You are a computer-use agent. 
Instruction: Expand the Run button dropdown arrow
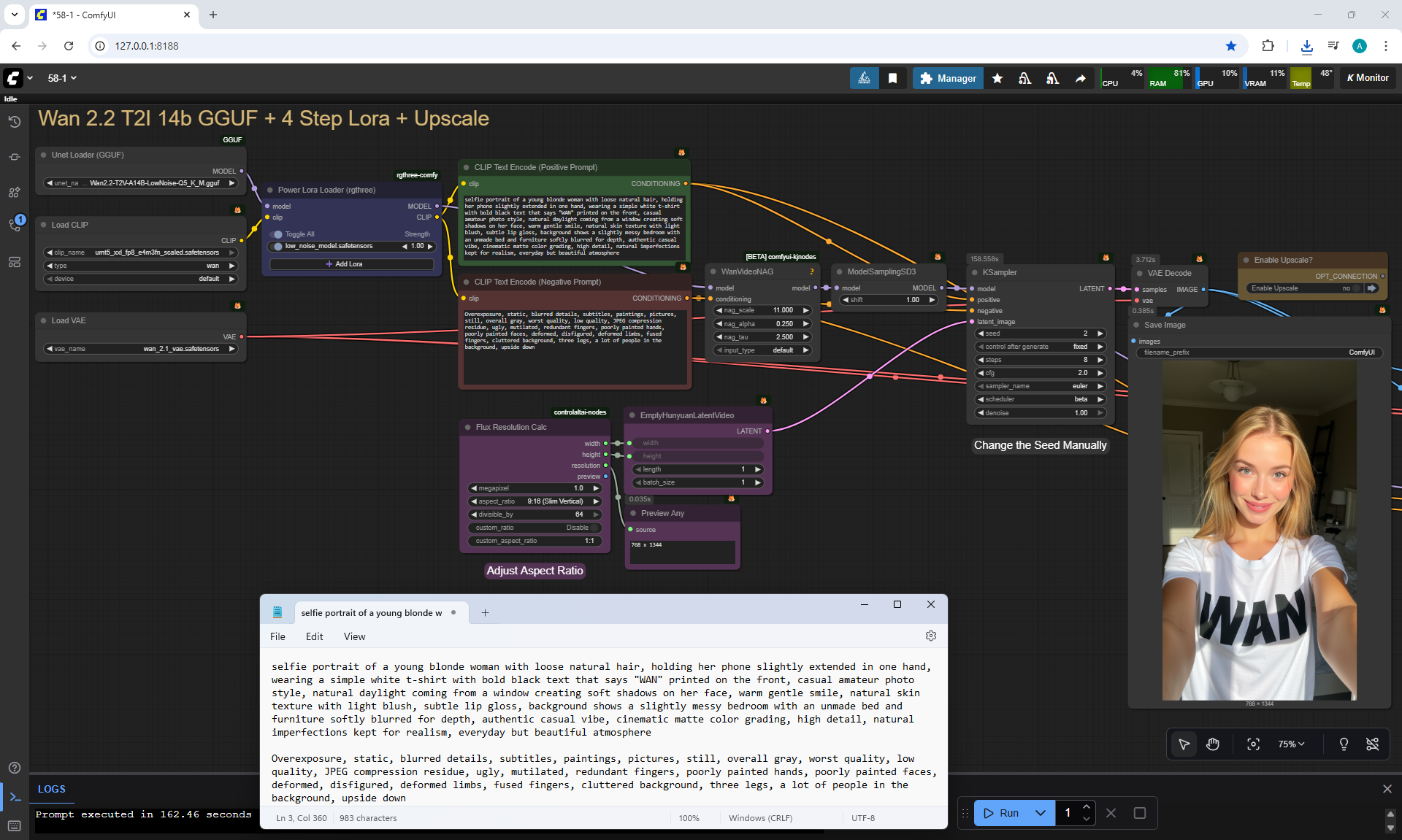1041,813
